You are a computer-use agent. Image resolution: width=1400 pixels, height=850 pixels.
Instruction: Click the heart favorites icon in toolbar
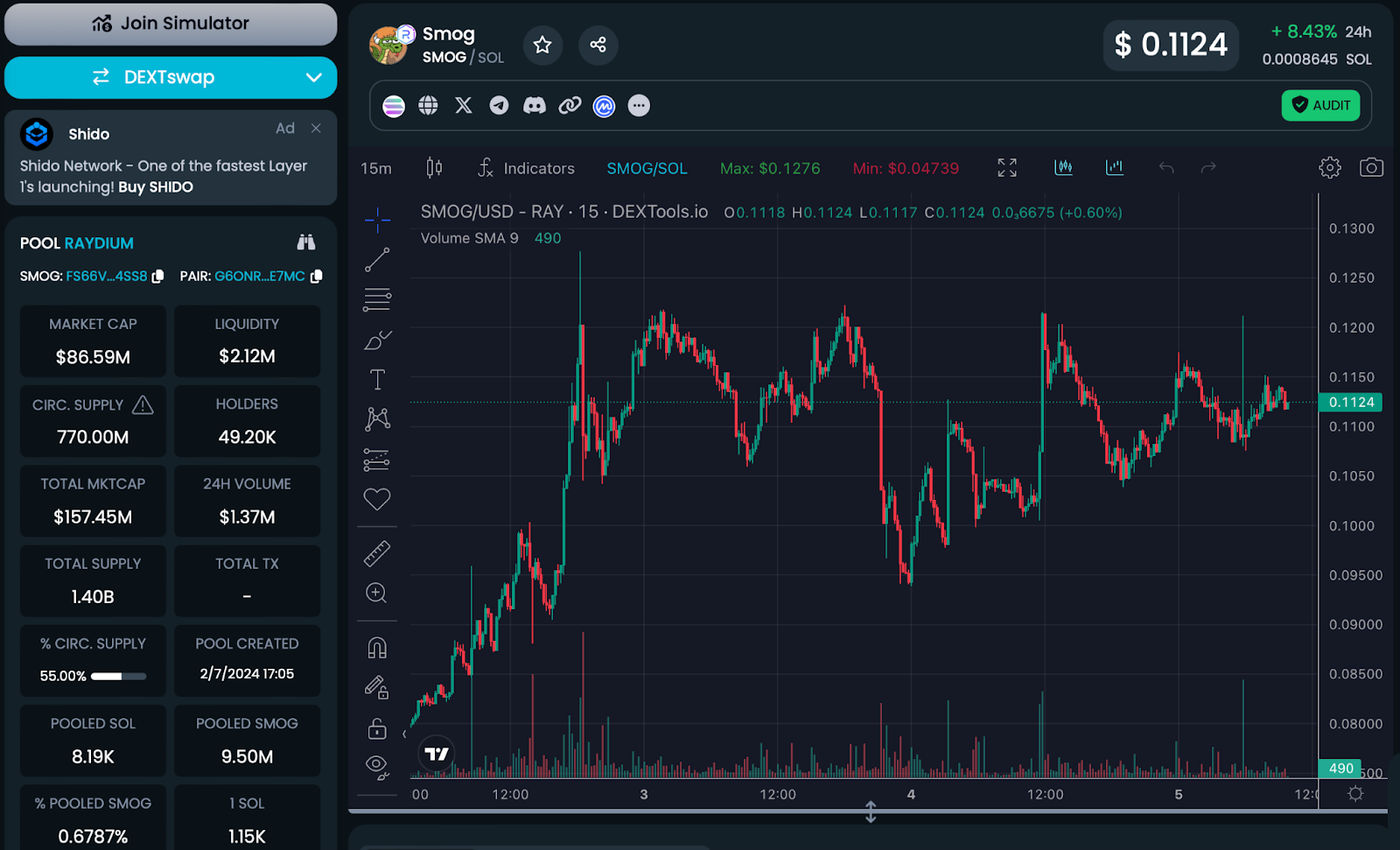tap(377, 499)
